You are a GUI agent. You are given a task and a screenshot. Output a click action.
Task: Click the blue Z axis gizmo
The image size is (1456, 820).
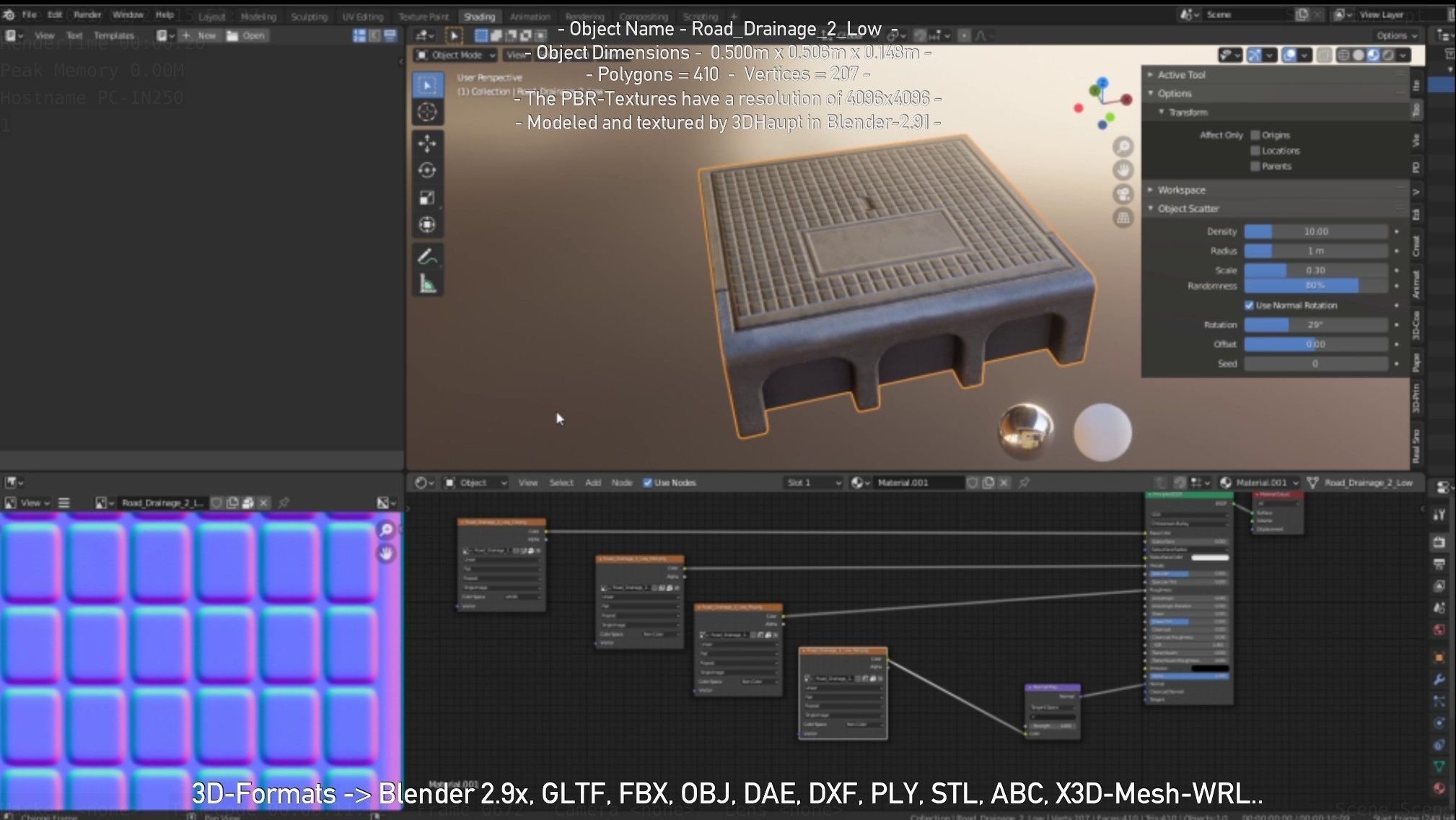click(x=1102, y=82)
